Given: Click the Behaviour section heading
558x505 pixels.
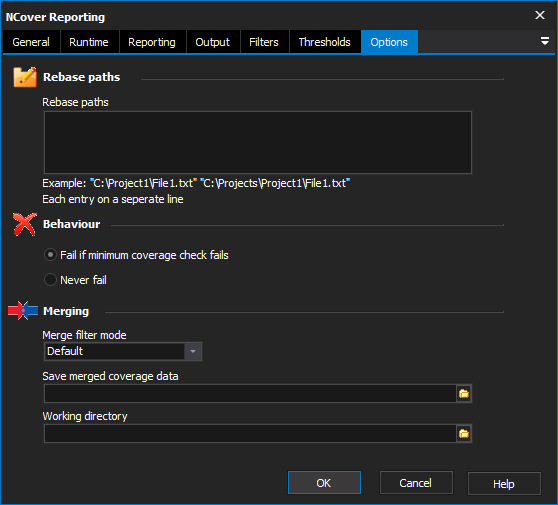Looking at the screenshot, I should tap(72, 224).
